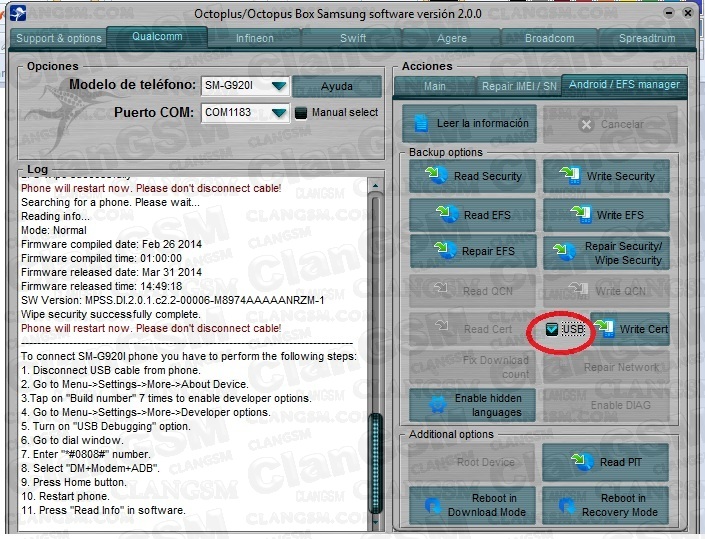Click the Cancelar X icon
Image resolution: width=705 pixels, height=539 pixels.
586,125
